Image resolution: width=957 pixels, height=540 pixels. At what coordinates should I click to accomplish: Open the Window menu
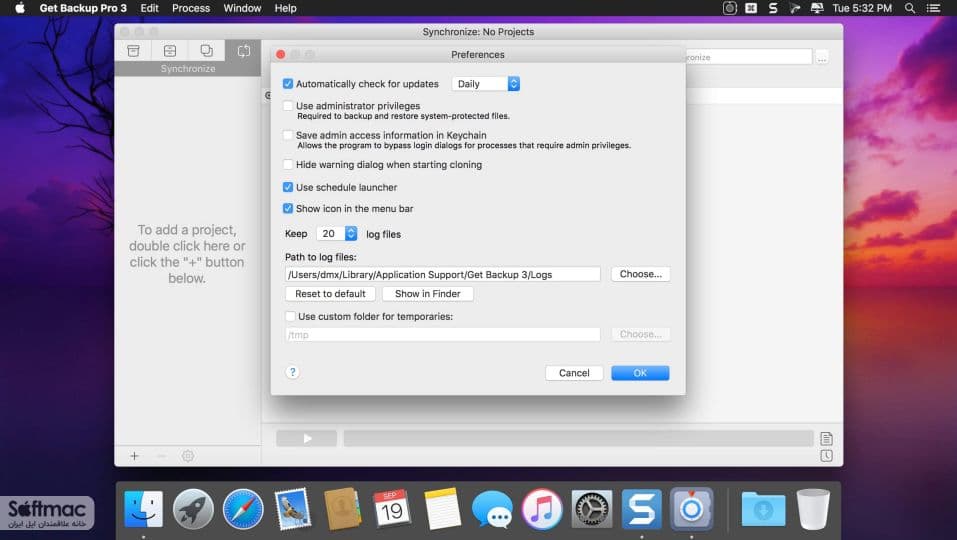[242, 8]
